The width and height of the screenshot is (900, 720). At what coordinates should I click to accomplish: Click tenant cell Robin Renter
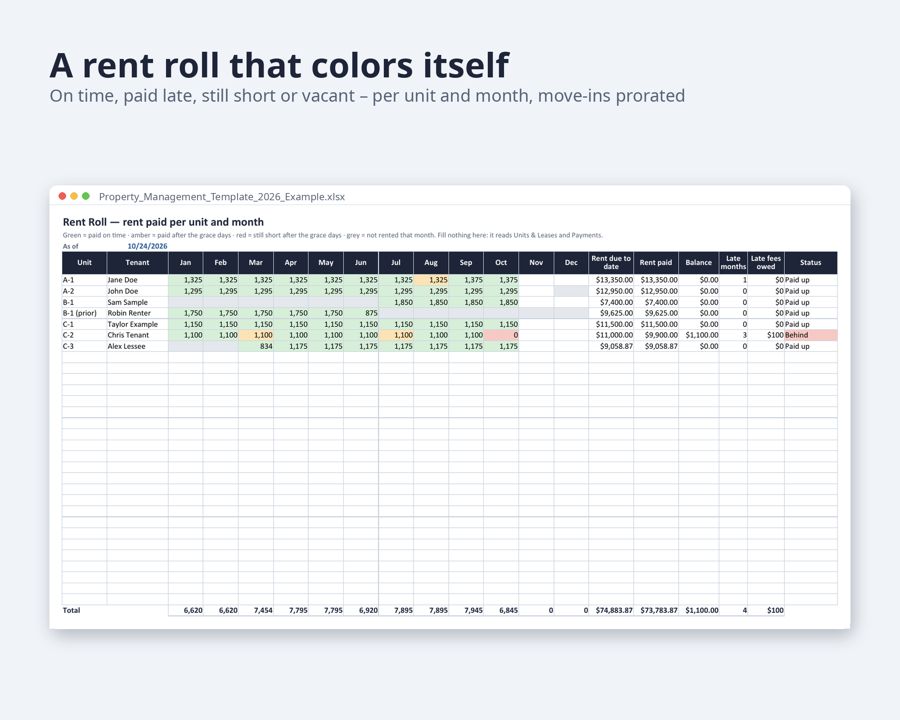point(137,313)
